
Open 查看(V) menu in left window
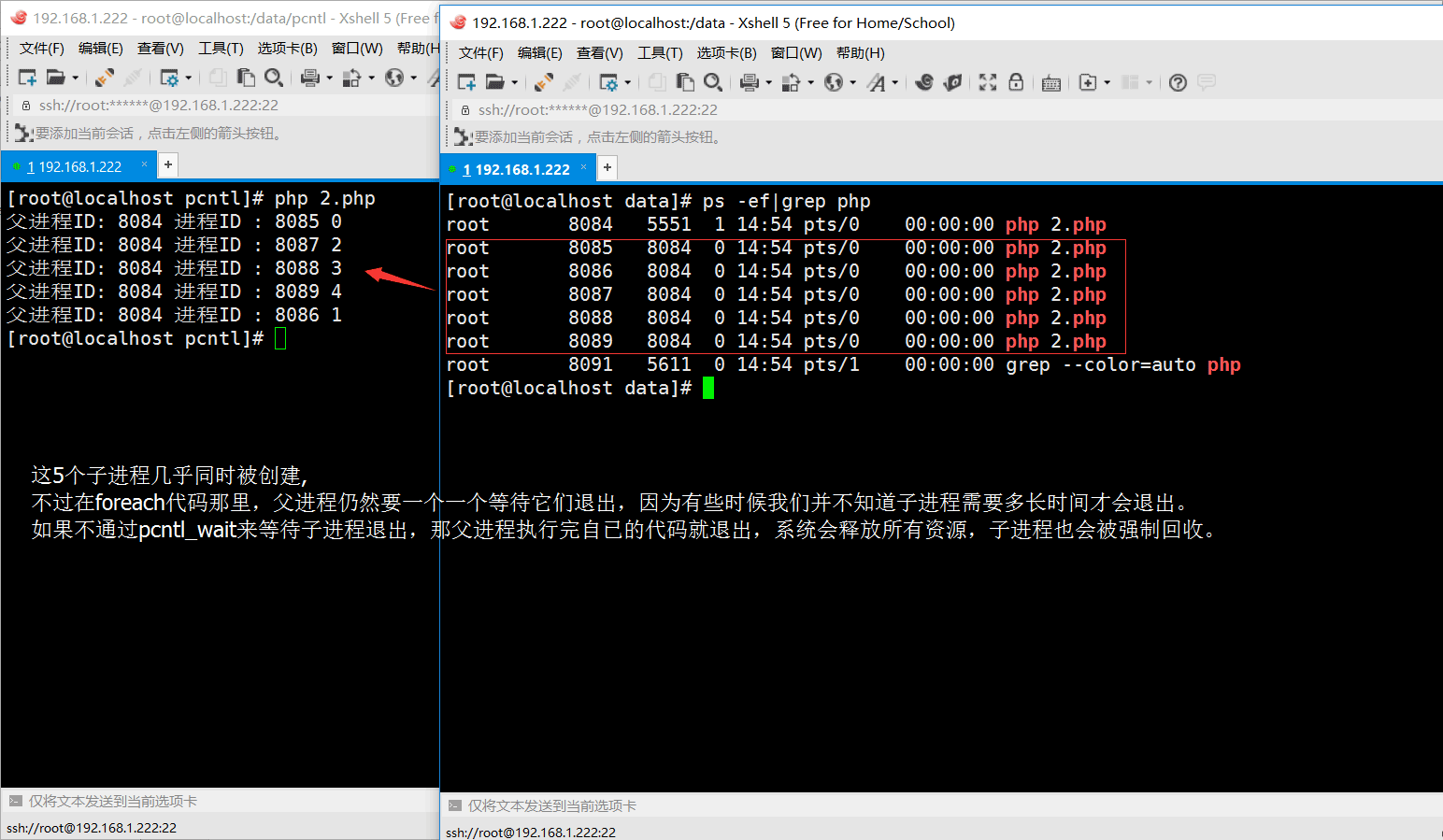tap(160, 49)
